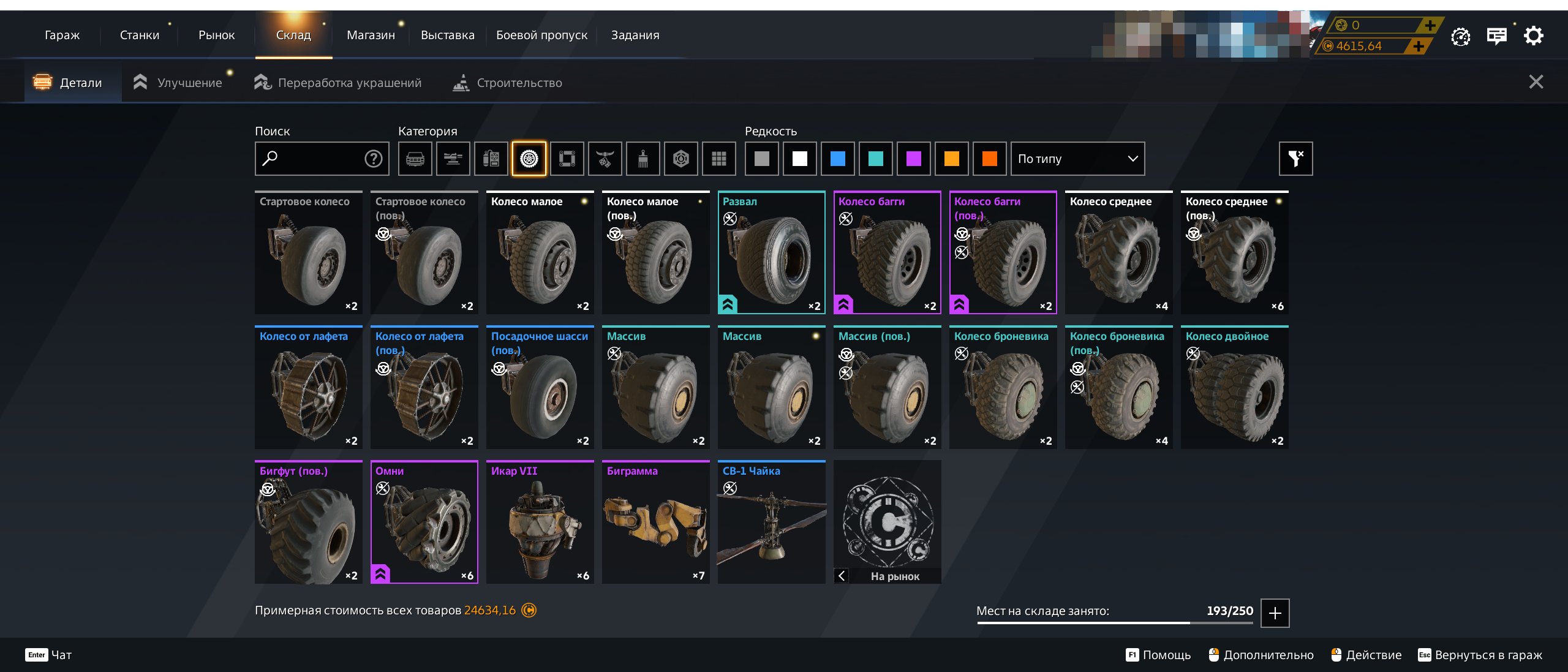Enable the purple rarity filter
This screenshot has height=672, width=1568.
point(913,159)
